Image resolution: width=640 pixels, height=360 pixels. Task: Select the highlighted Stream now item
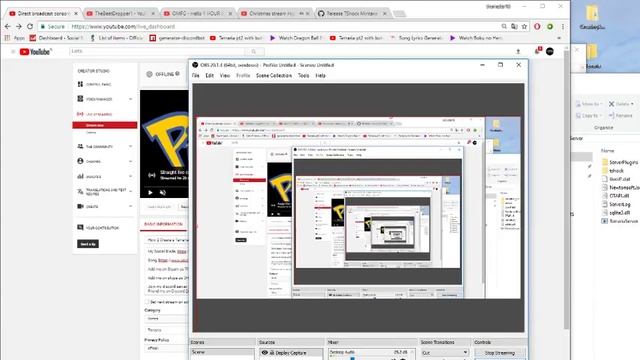[x=105, y=125]
